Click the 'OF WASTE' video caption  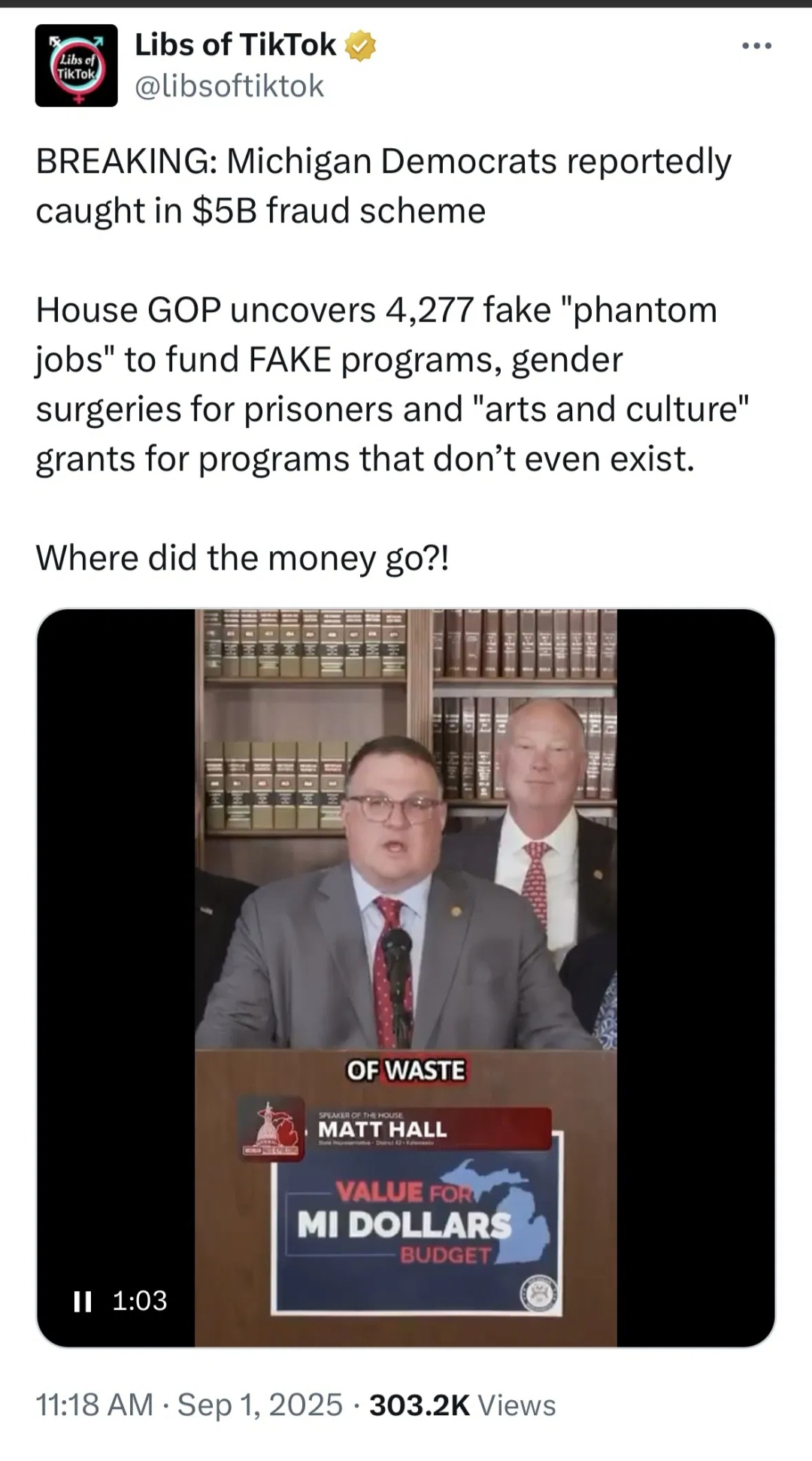406,1070
